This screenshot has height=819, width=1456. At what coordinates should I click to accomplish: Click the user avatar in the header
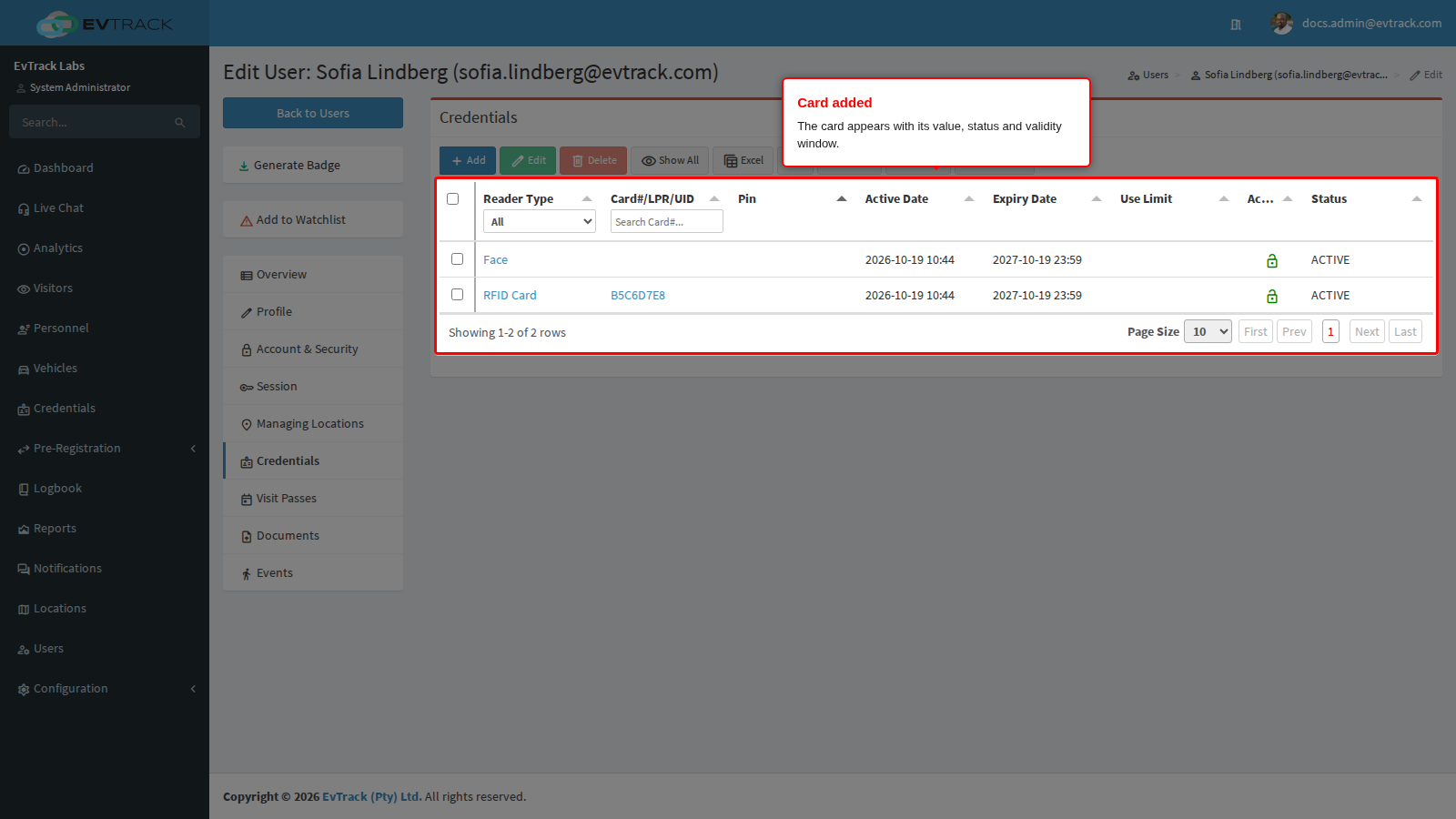coord(1282,24)
